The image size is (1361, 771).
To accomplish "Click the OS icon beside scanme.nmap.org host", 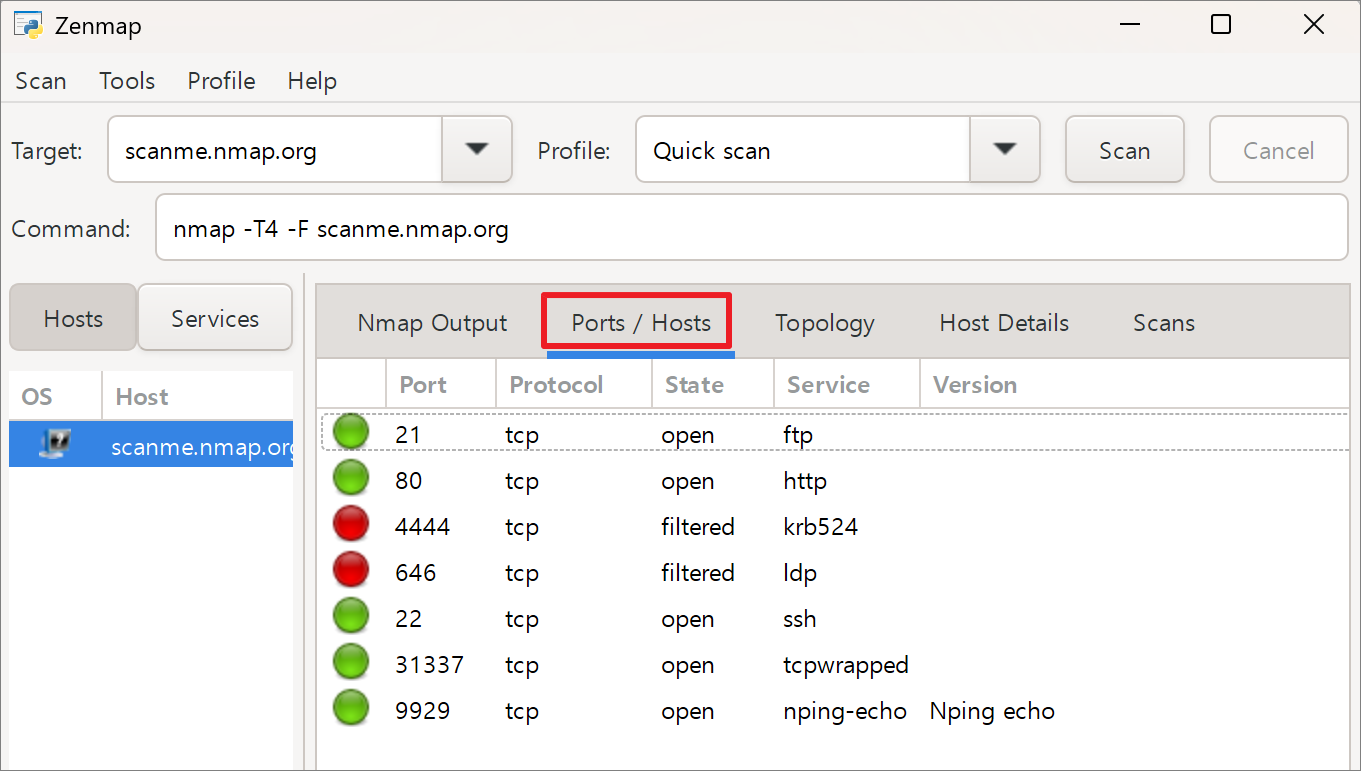I will (55, 445).
